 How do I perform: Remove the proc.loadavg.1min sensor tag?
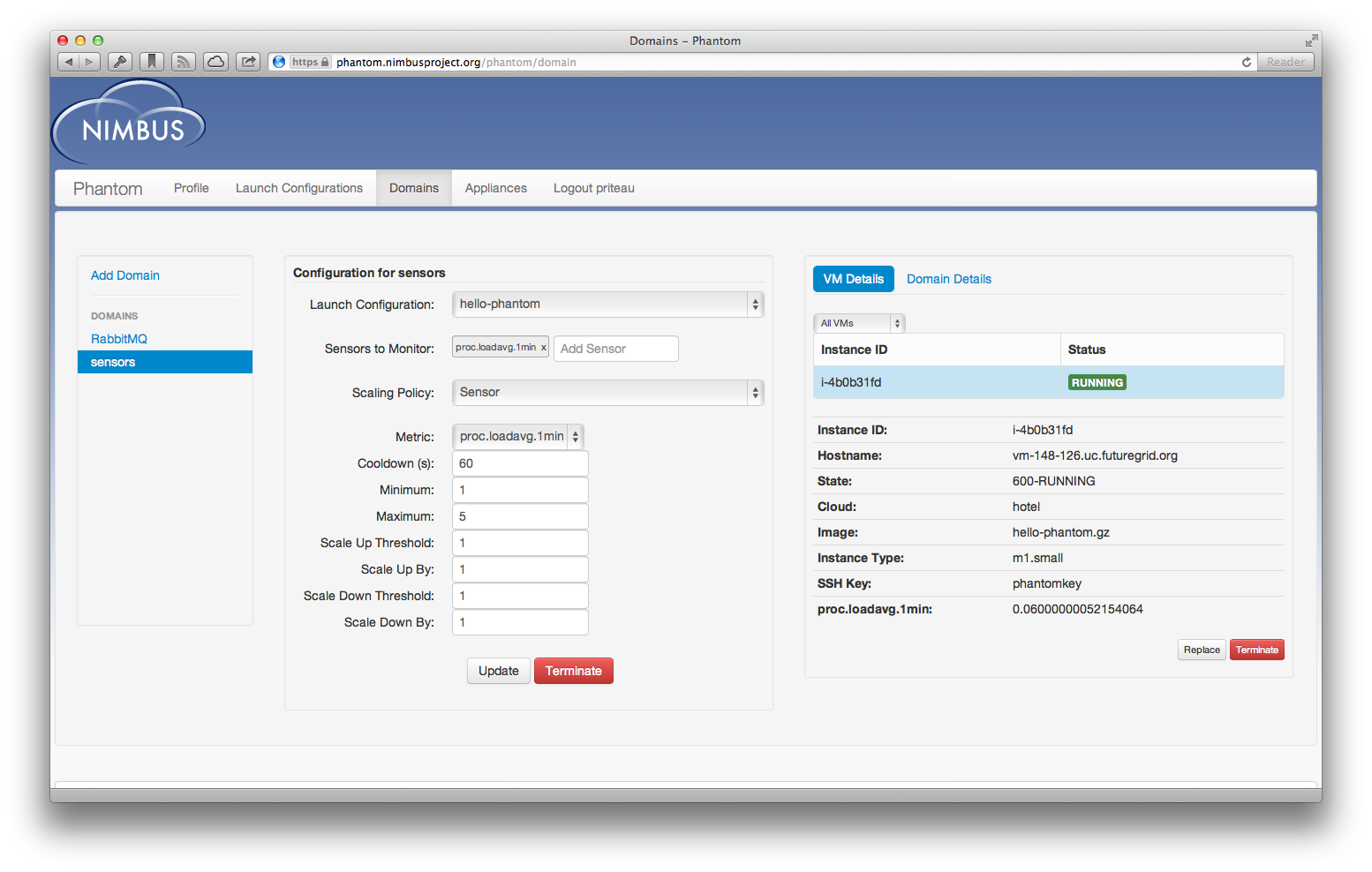(x=543, y=348)
